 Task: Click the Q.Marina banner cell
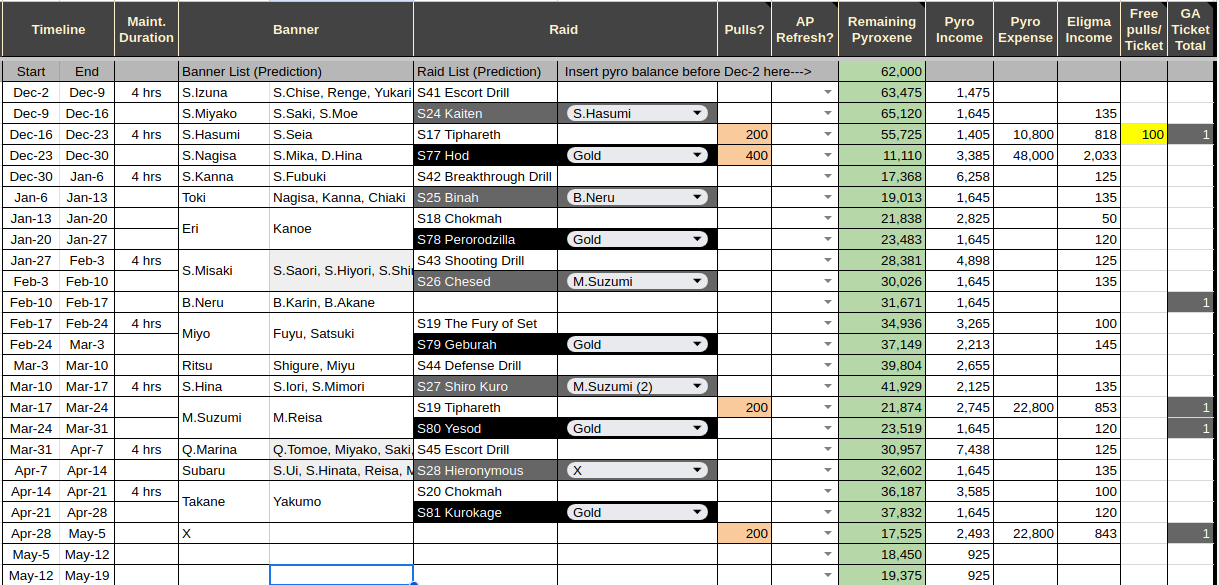point(224,449)
